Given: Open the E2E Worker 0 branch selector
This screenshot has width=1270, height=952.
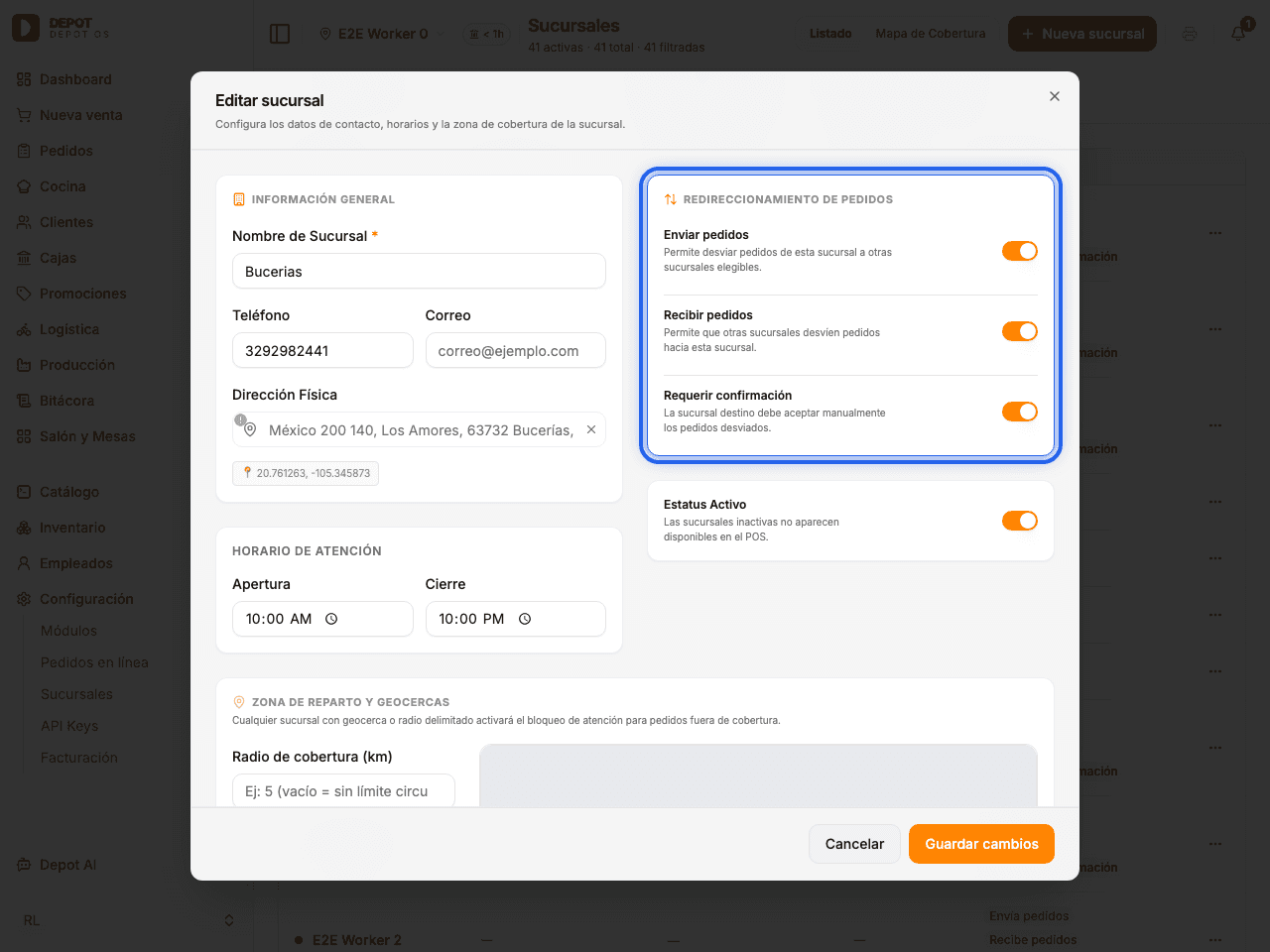Looking at the screenshot, I should pyautogui.click(x=381, y=34).
